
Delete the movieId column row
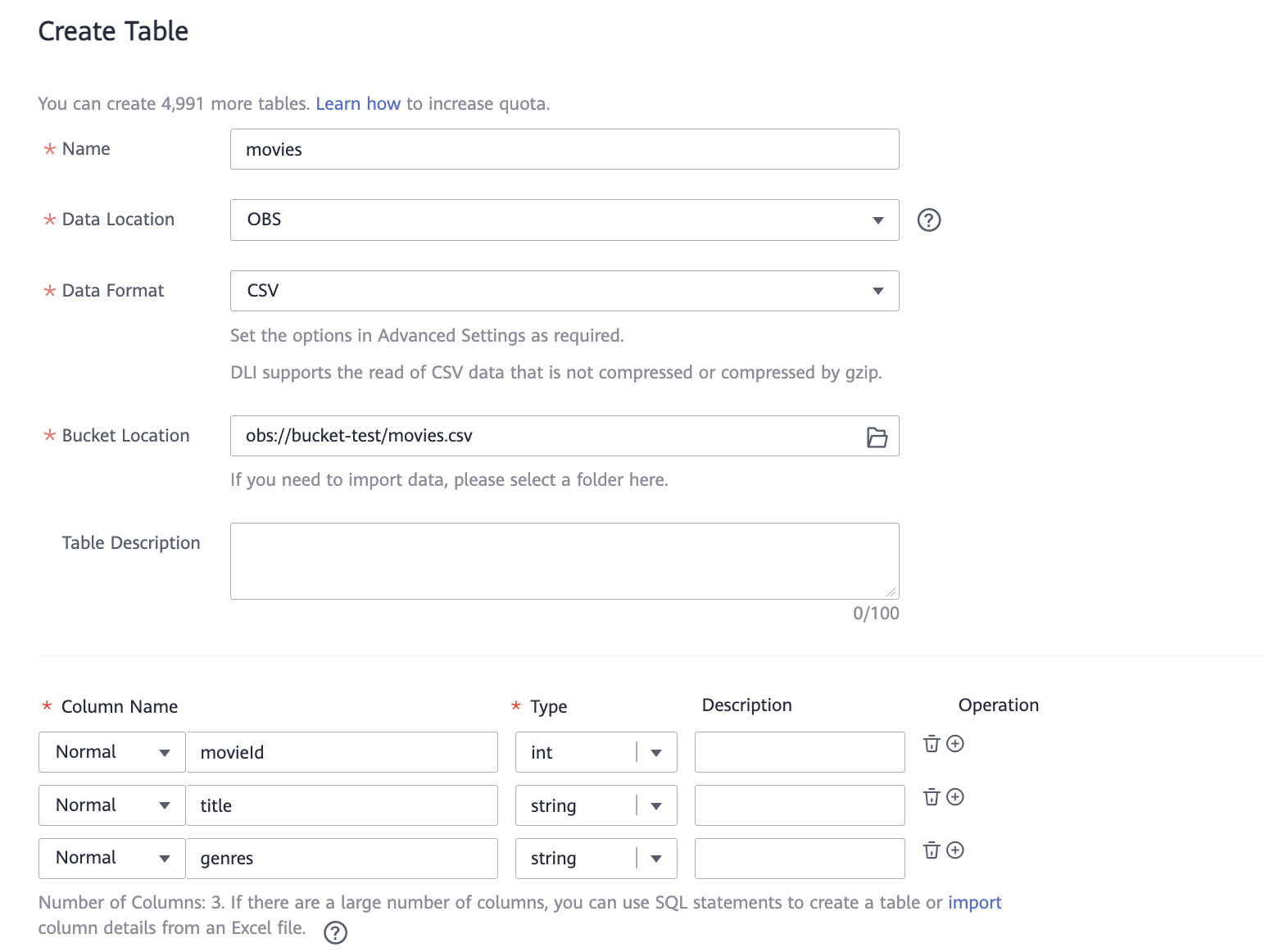tap(932, 744)
